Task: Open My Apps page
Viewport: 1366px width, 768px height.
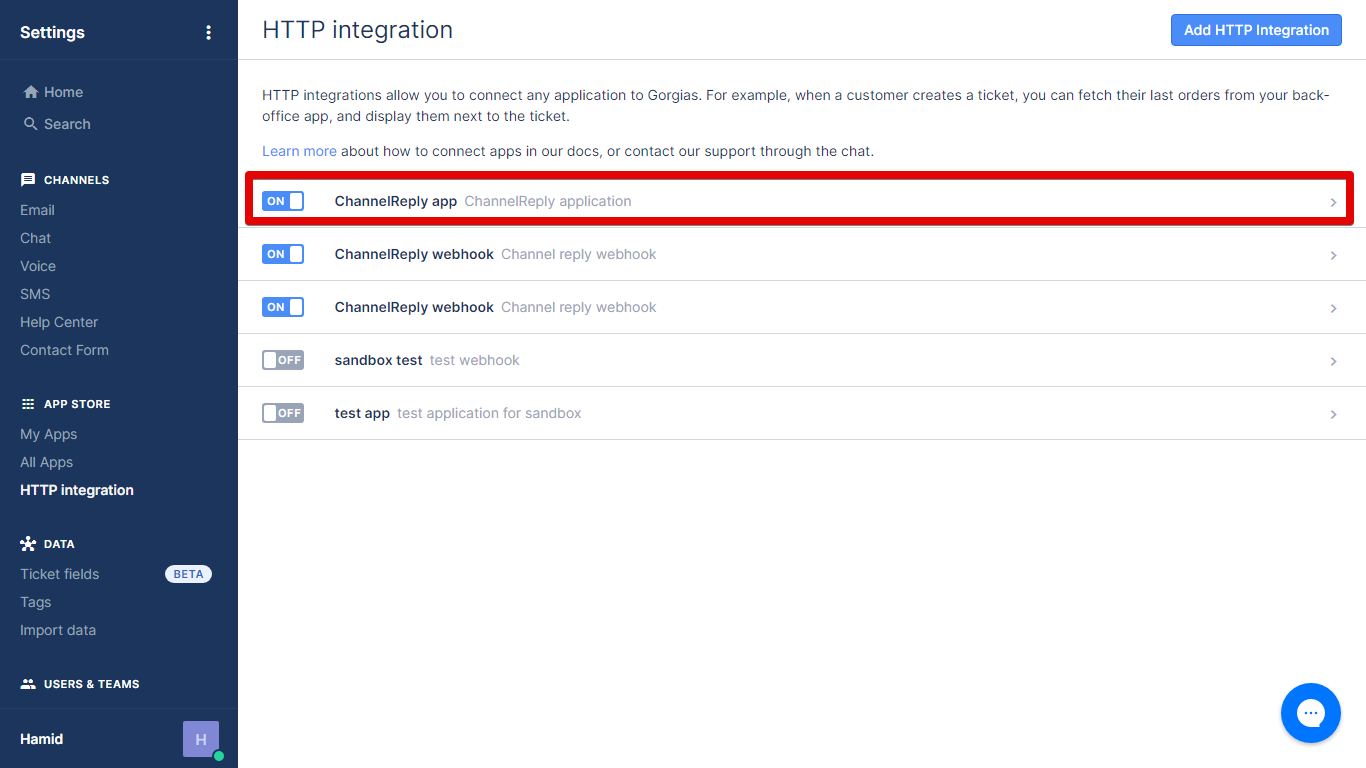Action: pos(48,434)
